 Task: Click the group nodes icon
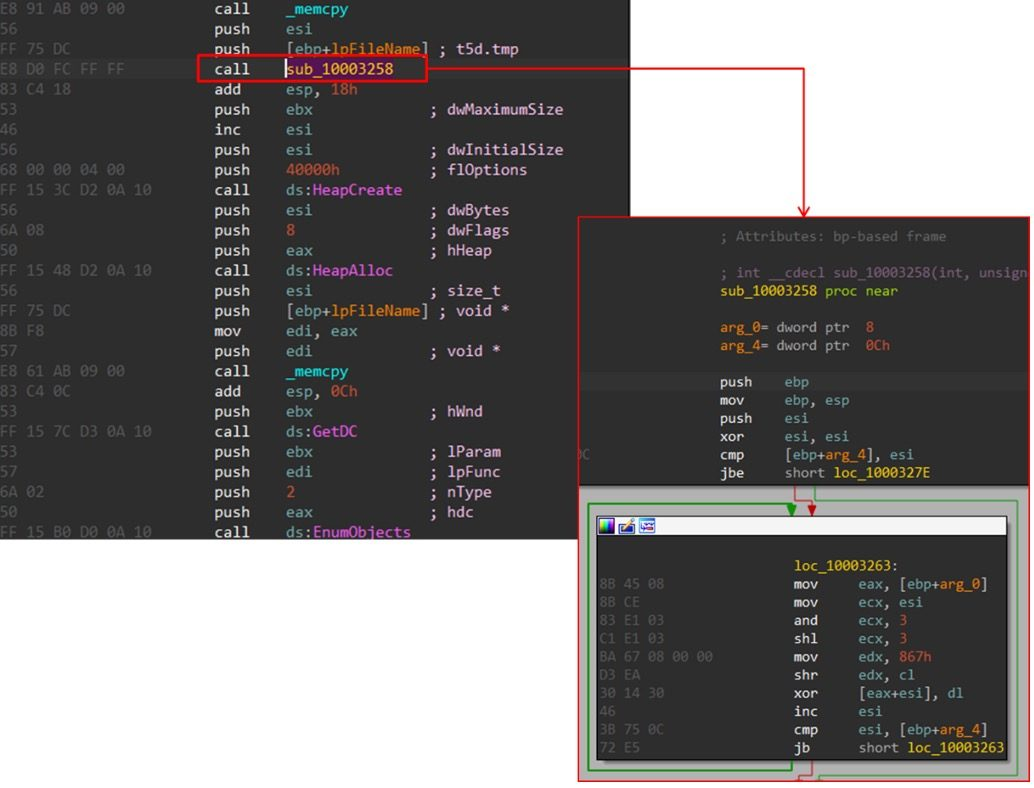tap(646, 526)
